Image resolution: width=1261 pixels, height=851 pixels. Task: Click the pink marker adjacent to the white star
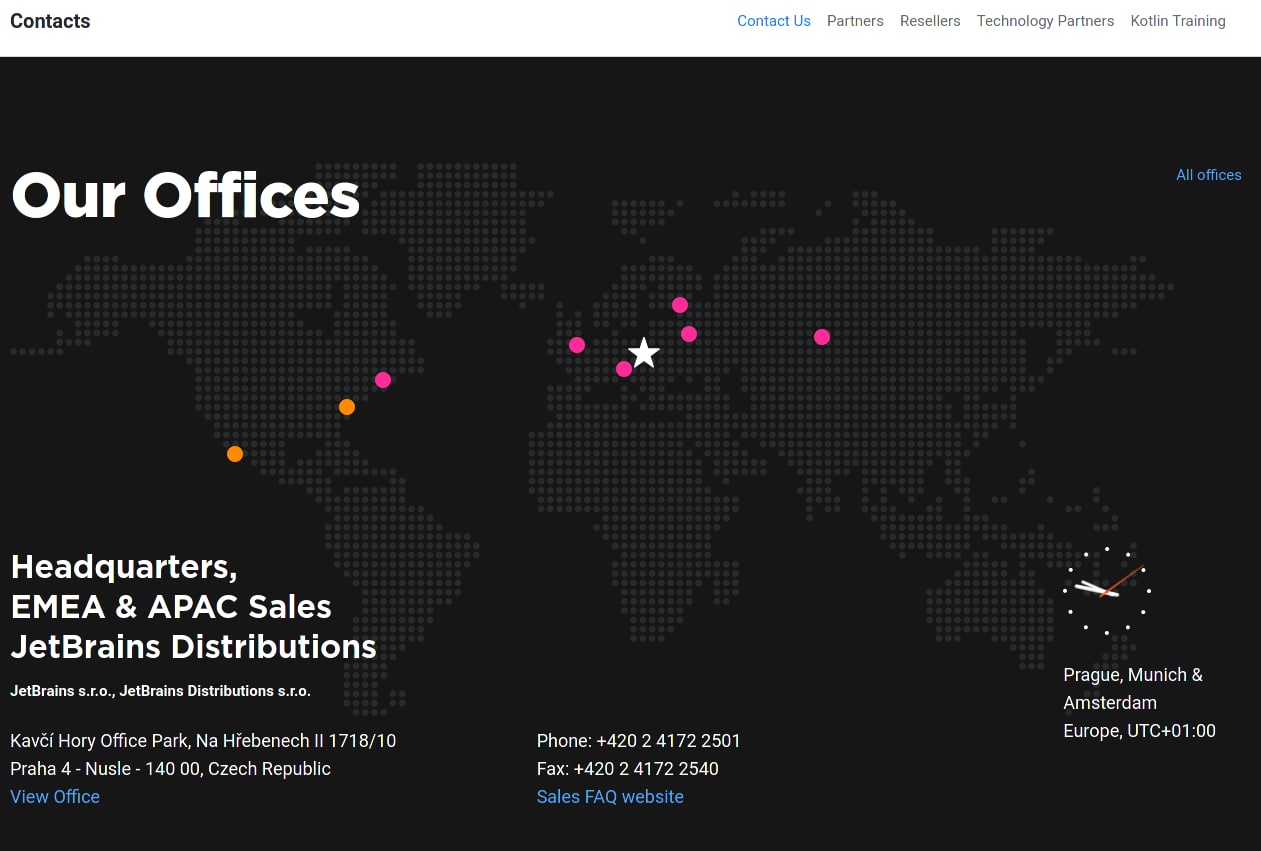point(624,369)
